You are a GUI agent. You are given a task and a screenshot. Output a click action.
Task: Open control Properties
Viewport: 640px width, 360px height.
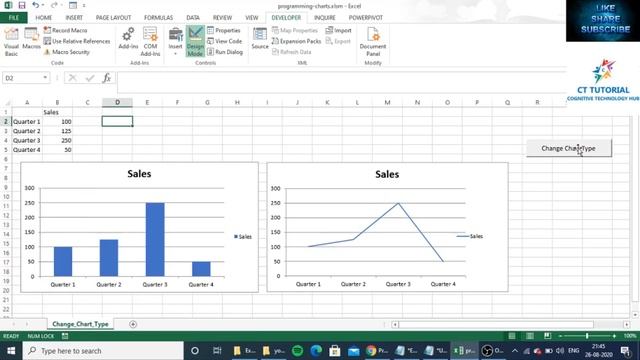(x=224, y=30)
